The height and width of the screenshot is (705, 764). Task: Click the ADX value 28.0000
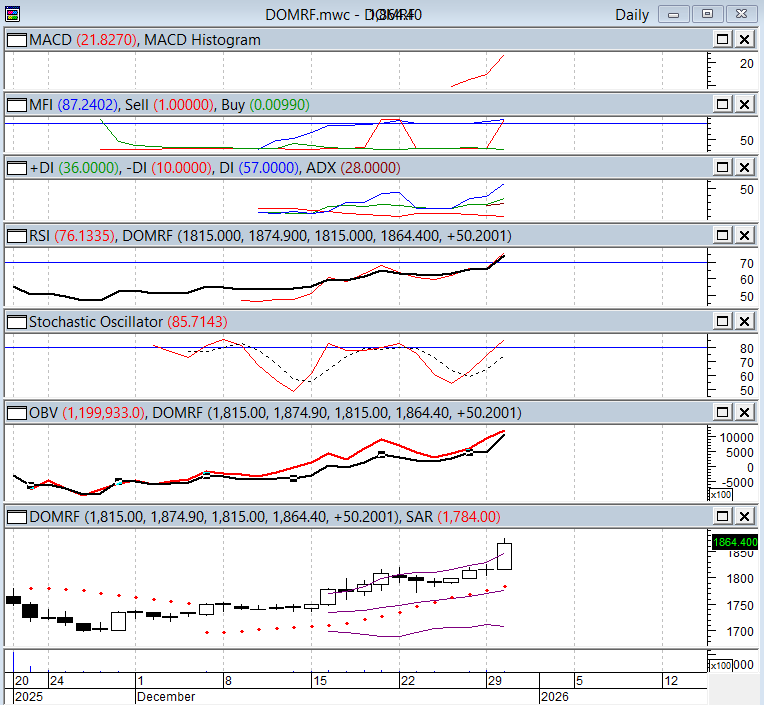point(370,168)
